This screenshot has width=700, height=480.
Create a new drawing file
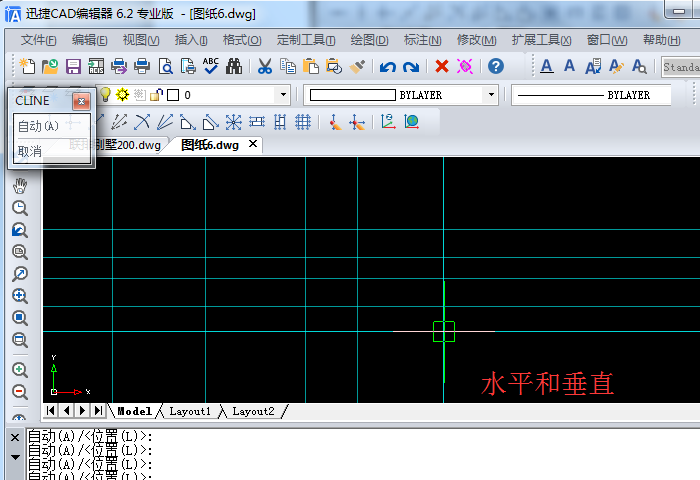[27, 67]
